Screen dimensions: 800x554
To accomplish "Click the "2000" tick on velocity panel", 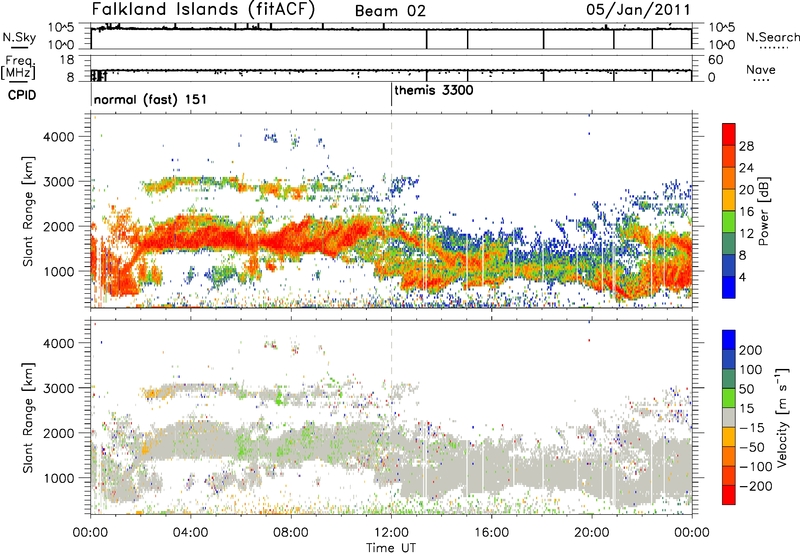I will [59, 433].
